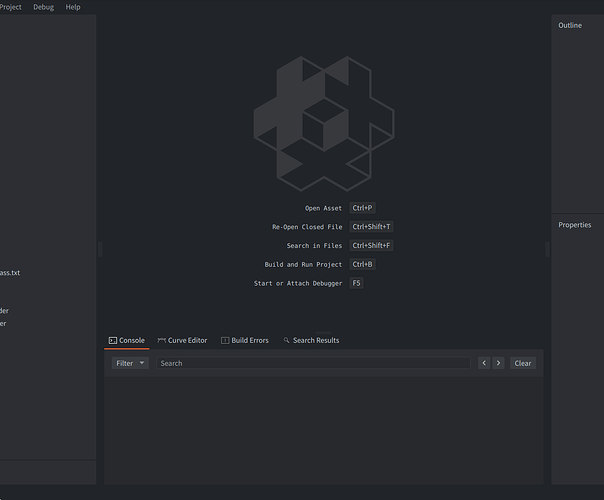Click the Ctrl+B shortcut badge
The image size is (604, 500).
pyautogui.click(x=362, y=264)
